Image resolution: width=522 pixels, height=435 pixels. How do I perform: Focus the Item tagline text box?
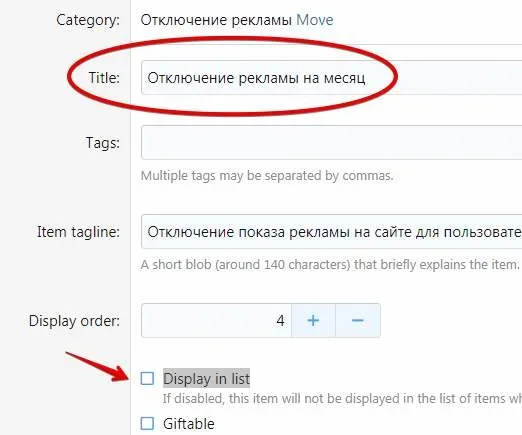tap(332, 232)
